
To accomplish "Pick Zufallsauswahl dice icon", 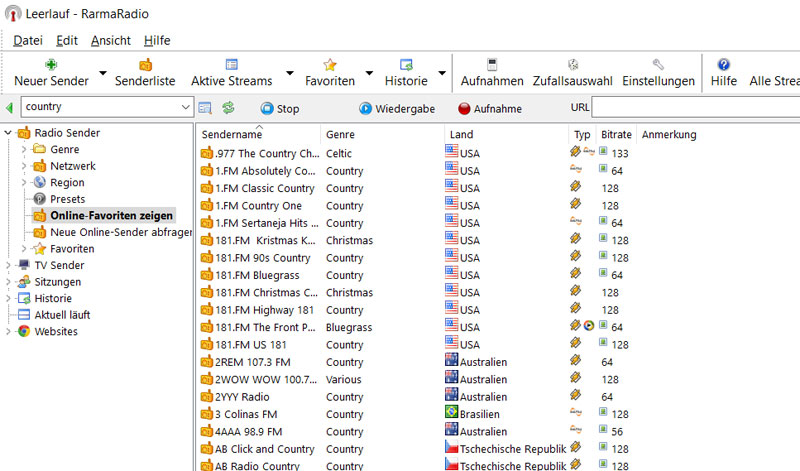I will [573, 65].
